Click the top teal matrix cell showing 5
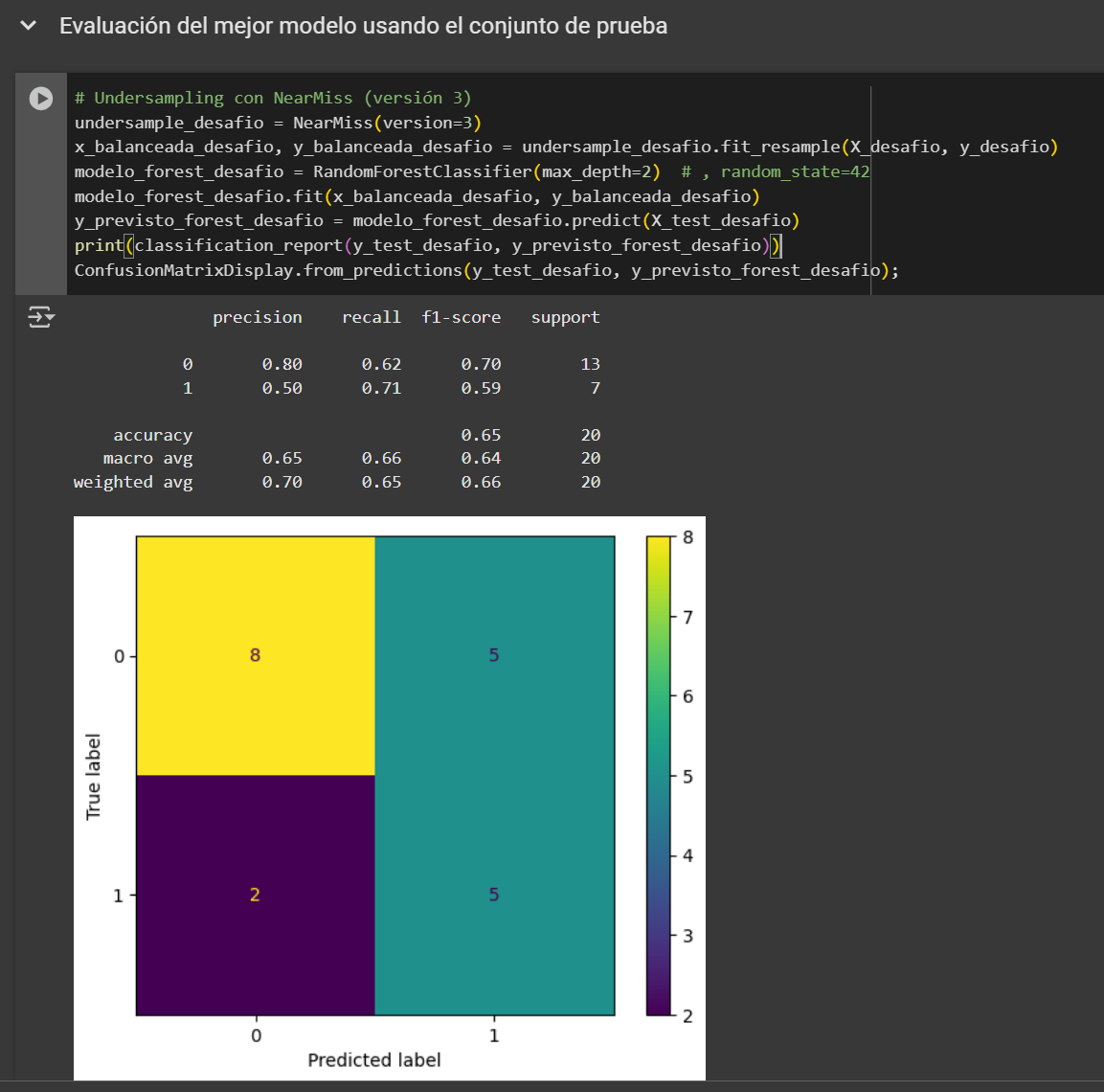Viewport: 1104px width, 1092px height. pos(494,655)
